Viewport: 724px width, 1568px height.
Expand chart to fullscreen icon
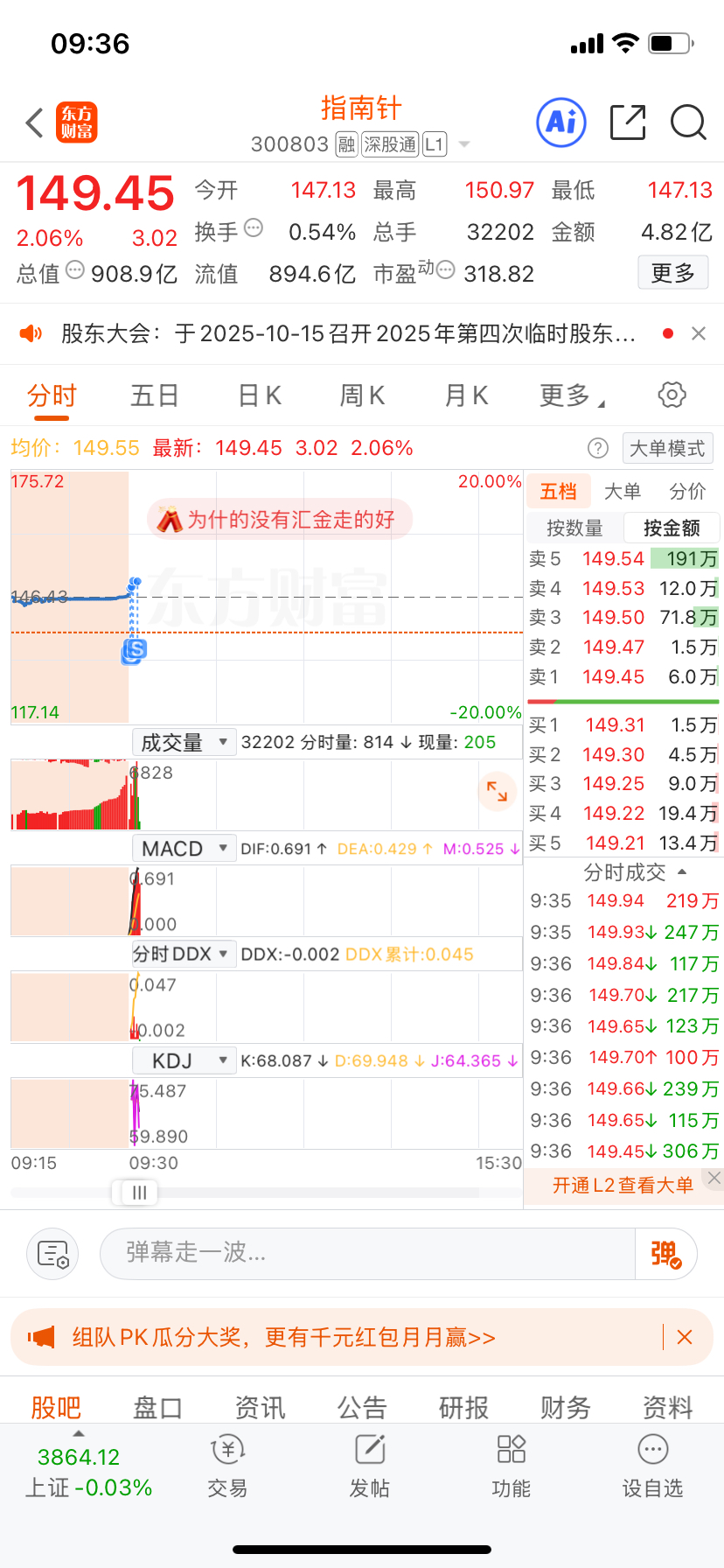[497, 791]
